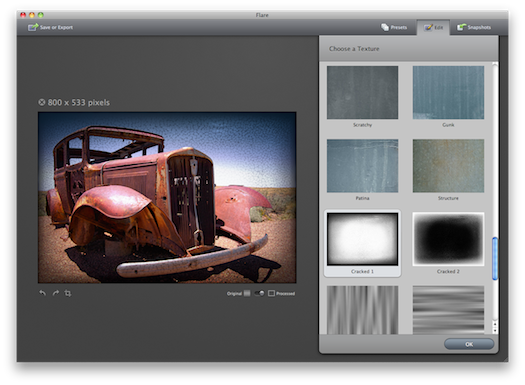Image resolution: width=525 pixels, height=385 pixels.
Task: Pick the vertical streaks texture thumbnail
Action: [362, 310]
